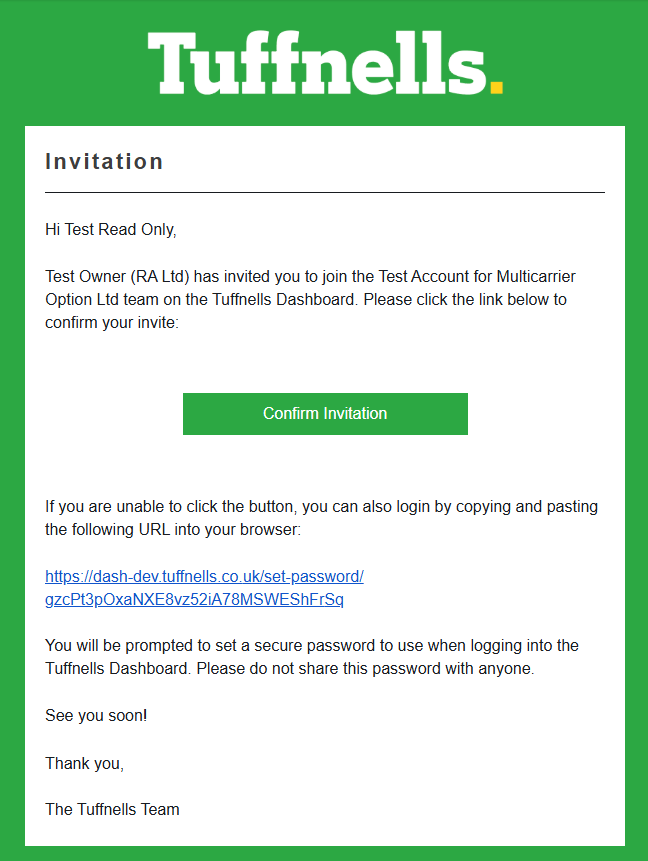Click the Invitation heading
The image size is (648, 861).
point(104,162)
